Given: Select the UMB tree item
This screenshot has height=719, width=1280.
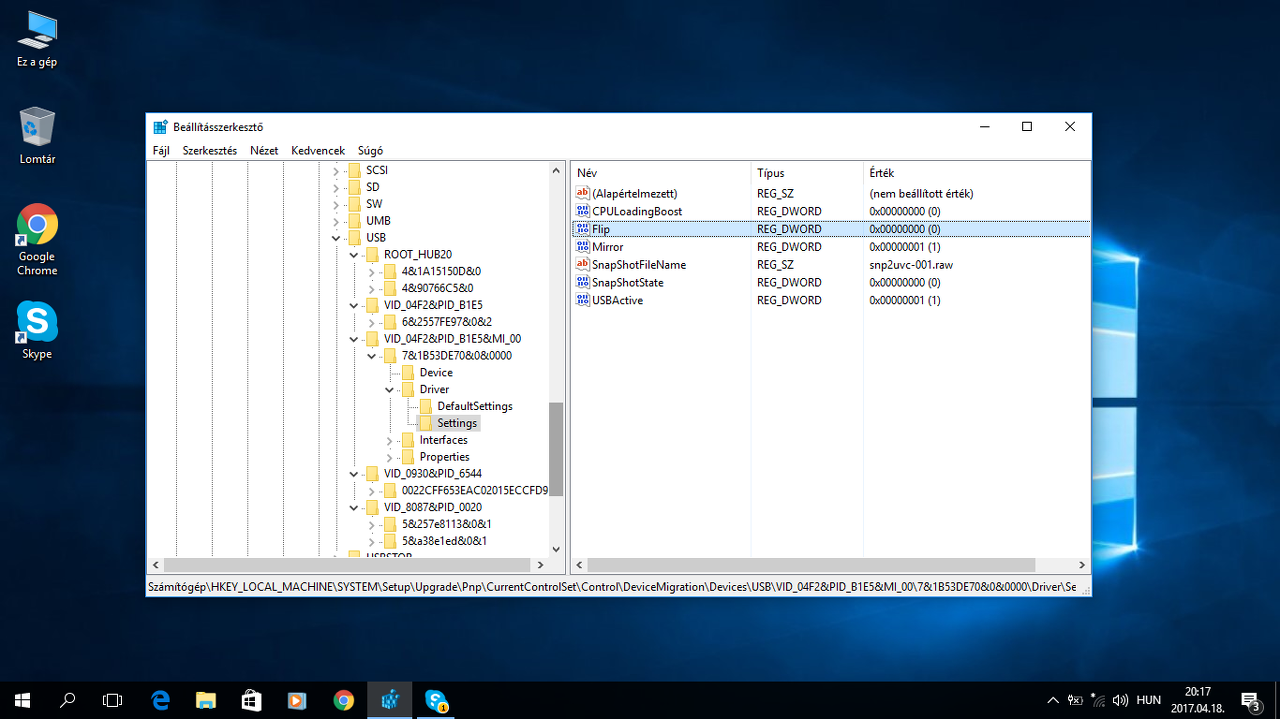Looking at the screenshot, I should (x=378, y=221).
